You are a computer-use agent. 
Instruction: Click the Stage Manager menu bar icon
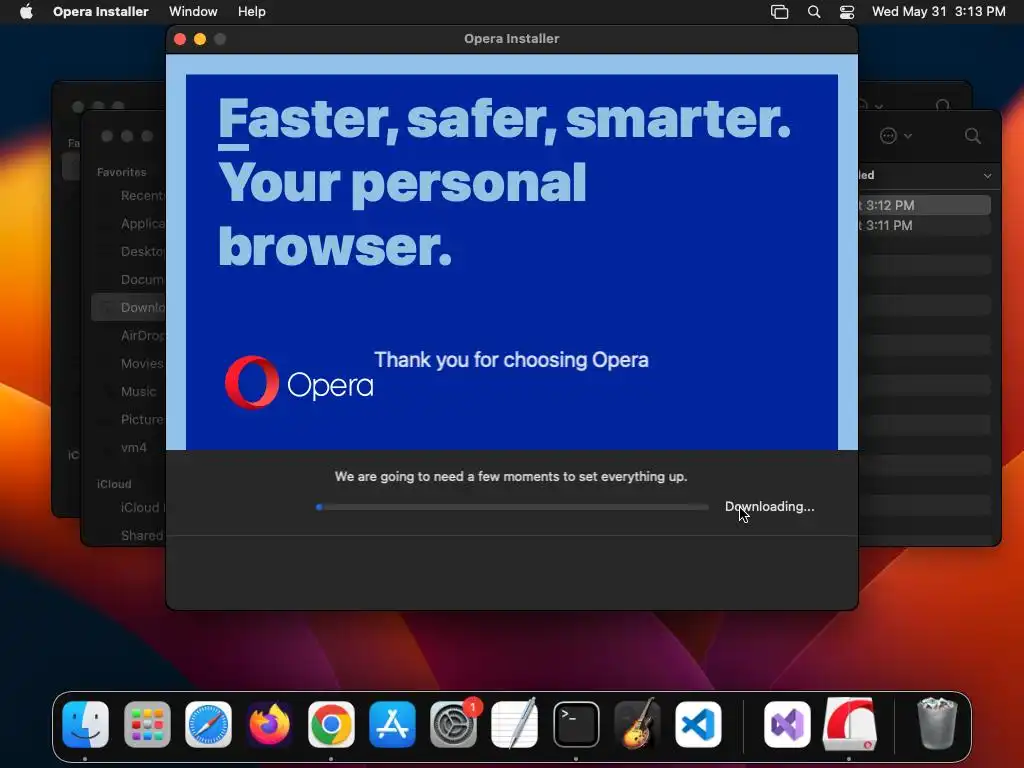pyautogui.click(x=779, y=12)
